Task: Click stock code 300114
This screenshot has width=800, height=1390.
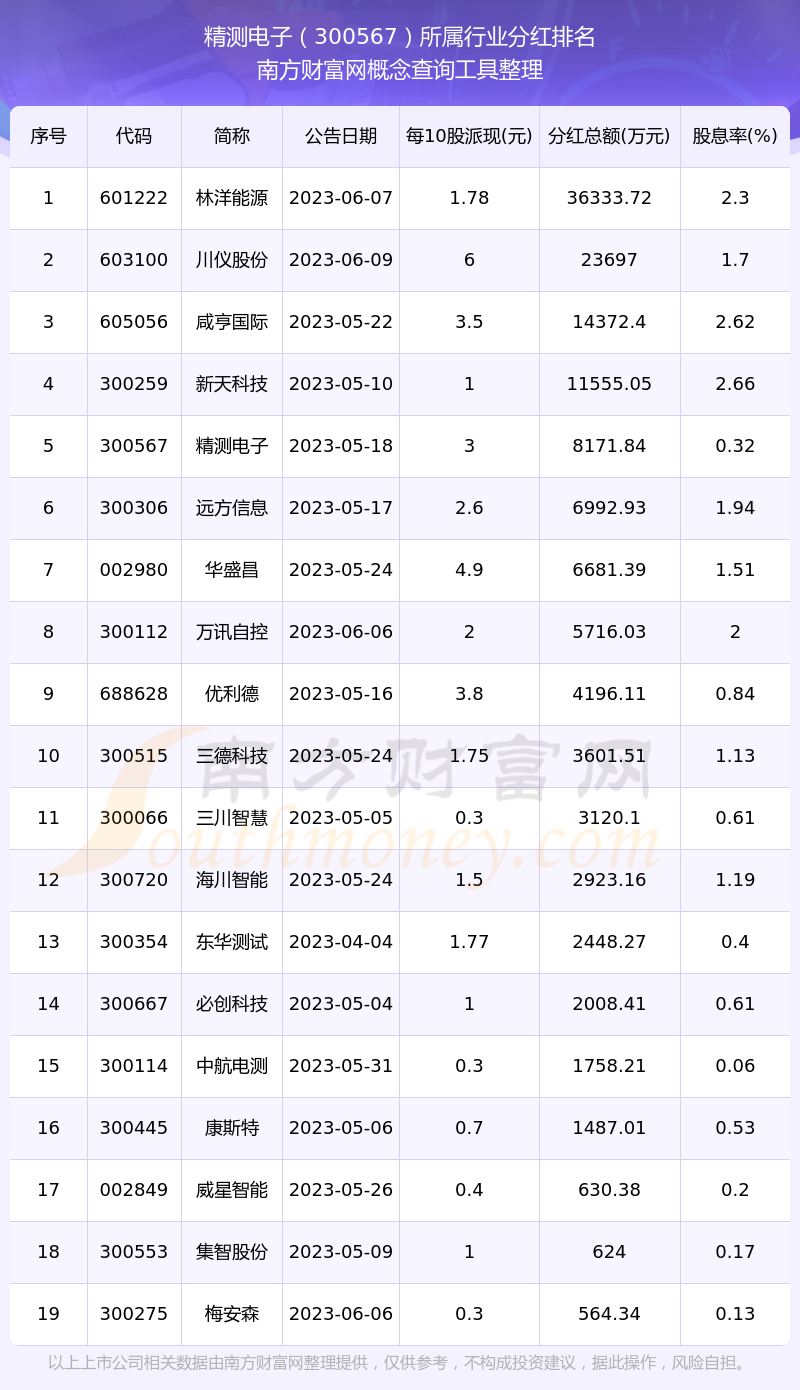Action: pos(134,1066)
